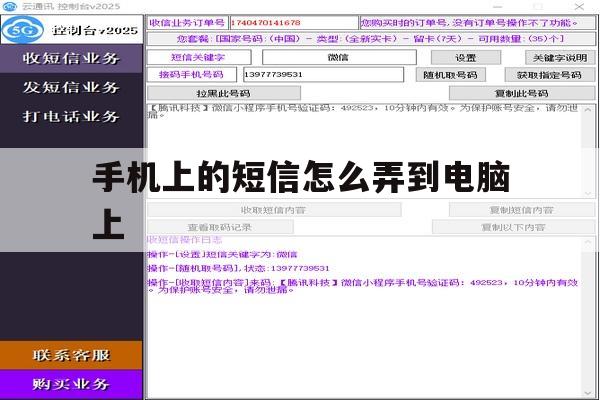Click the 联系客服 sidebar button
Screen dimensions: 600x400
(71, 356)
